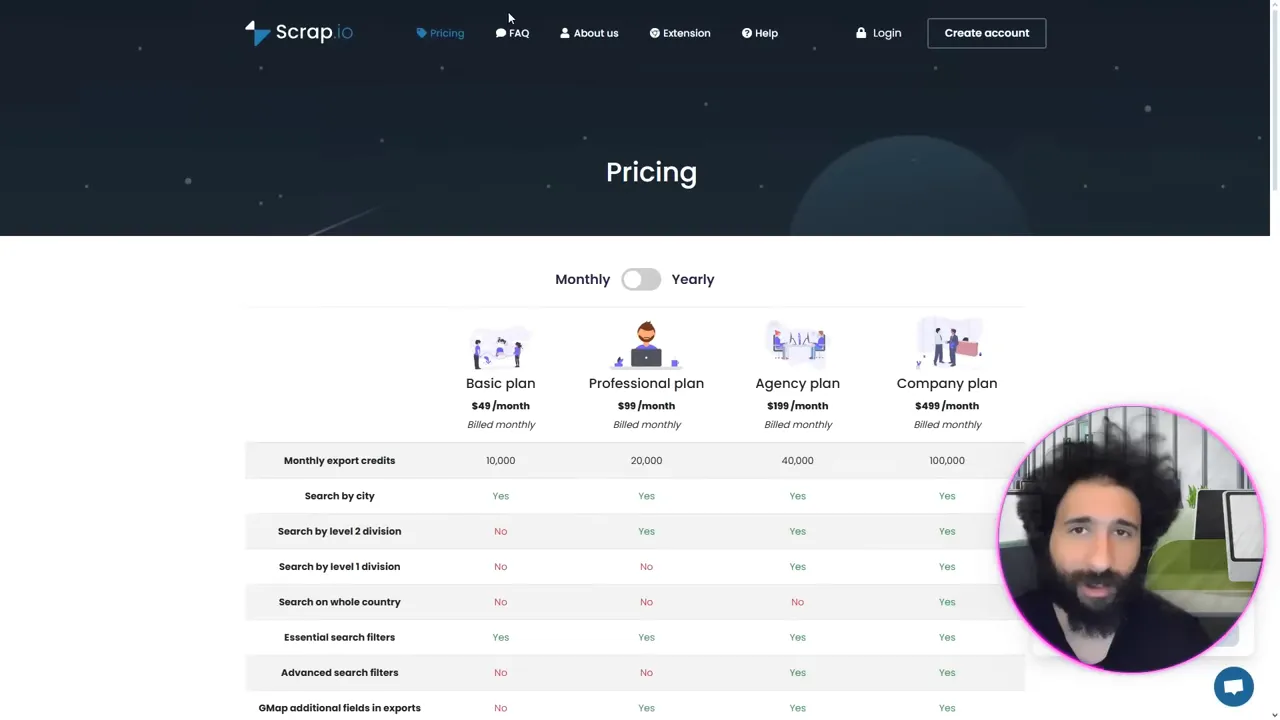1280x720 pixels.
Task: Click GMap additional fields in exports label
Action: 339,708
